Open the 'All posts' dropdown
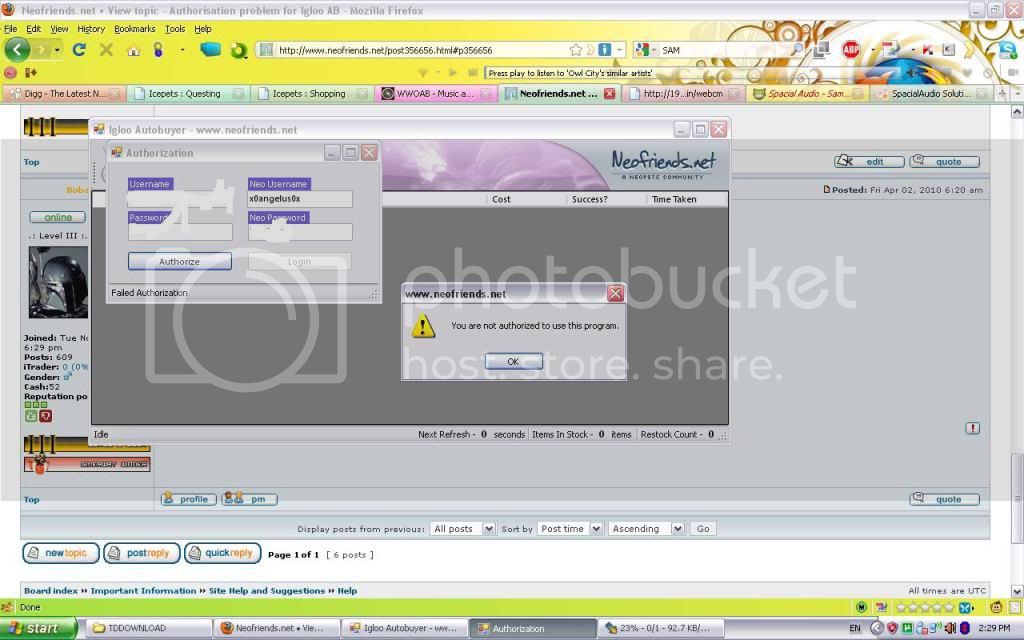The width and height of the screenshot is (1024, 640). point(464,528)
